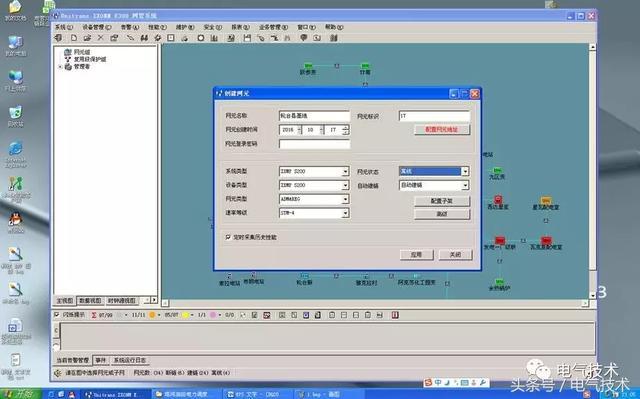Expand the 管理者 tree node
640x399 pixels.
(x=60, y=66)
